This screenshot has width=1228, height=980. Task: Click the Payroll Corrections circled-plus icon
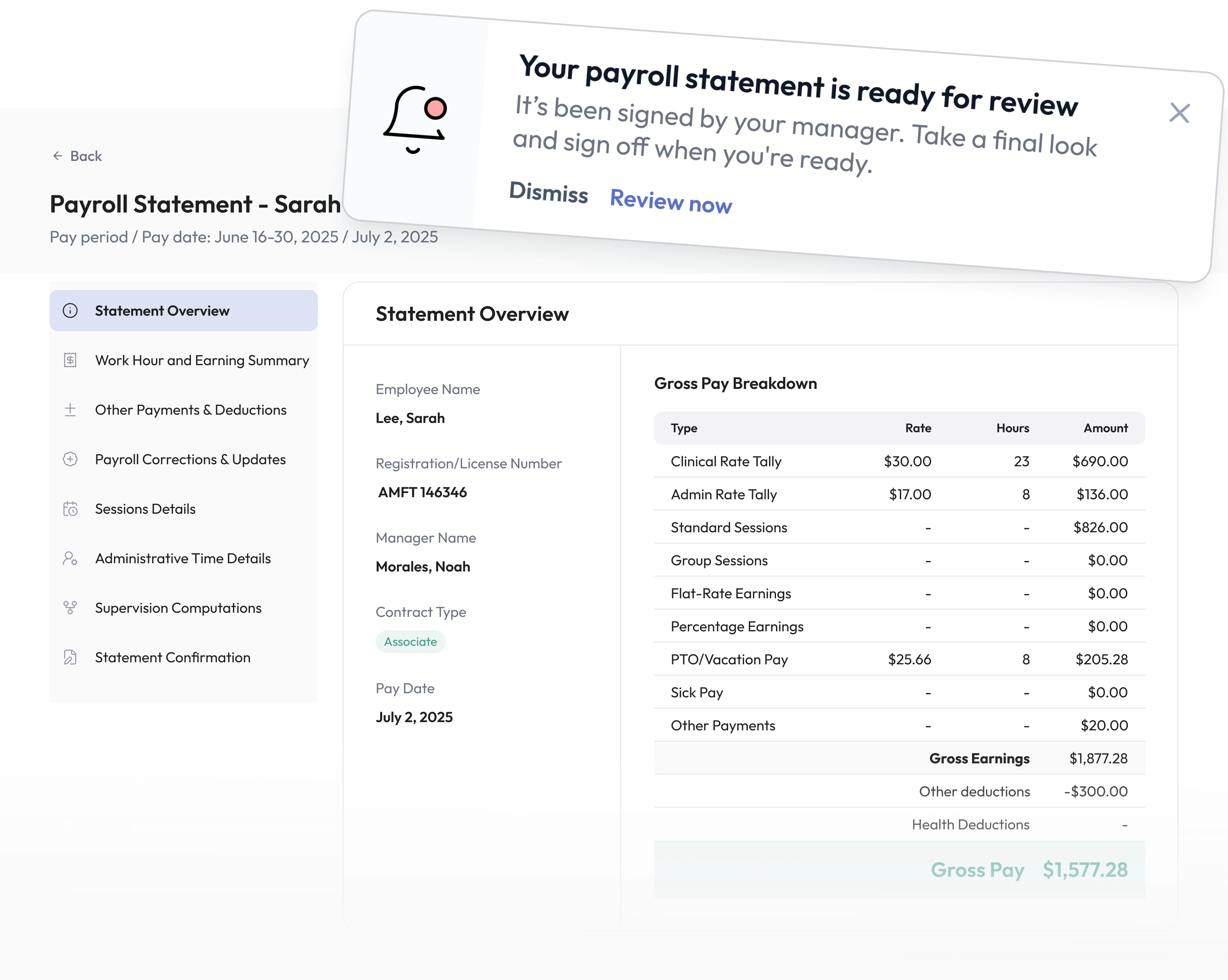click(x=70, y=459)
